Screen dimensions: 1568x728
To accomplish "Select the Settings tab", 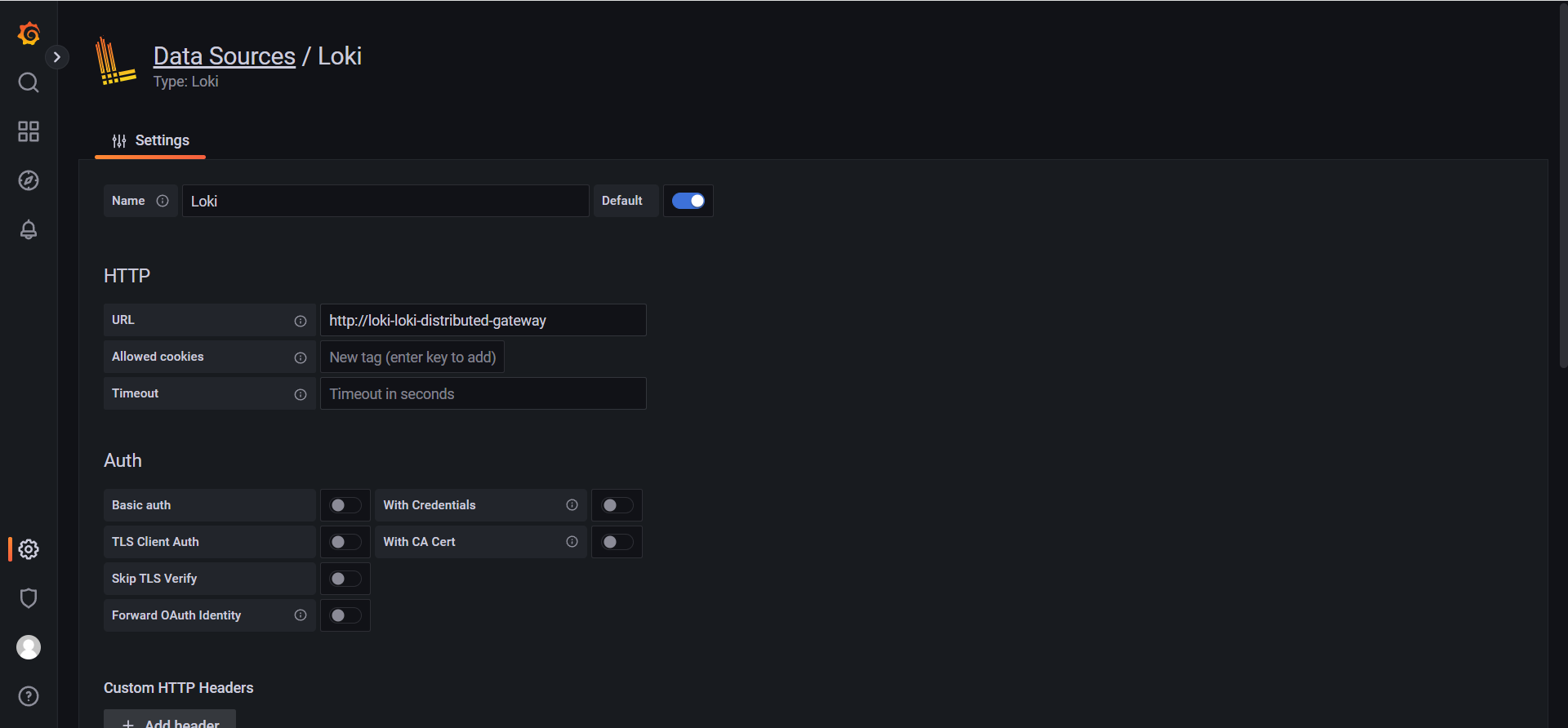I will [150, 140].
